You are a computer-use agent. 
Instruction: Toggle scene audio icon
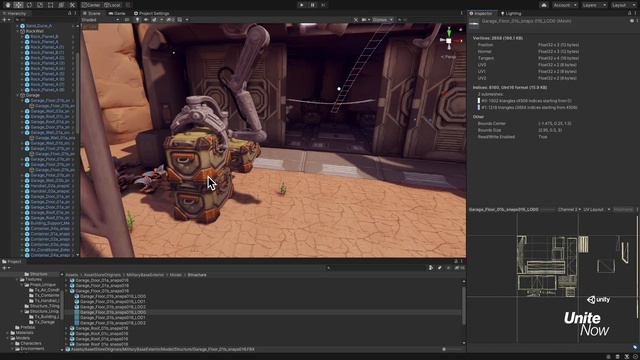[x=145, y=20]
